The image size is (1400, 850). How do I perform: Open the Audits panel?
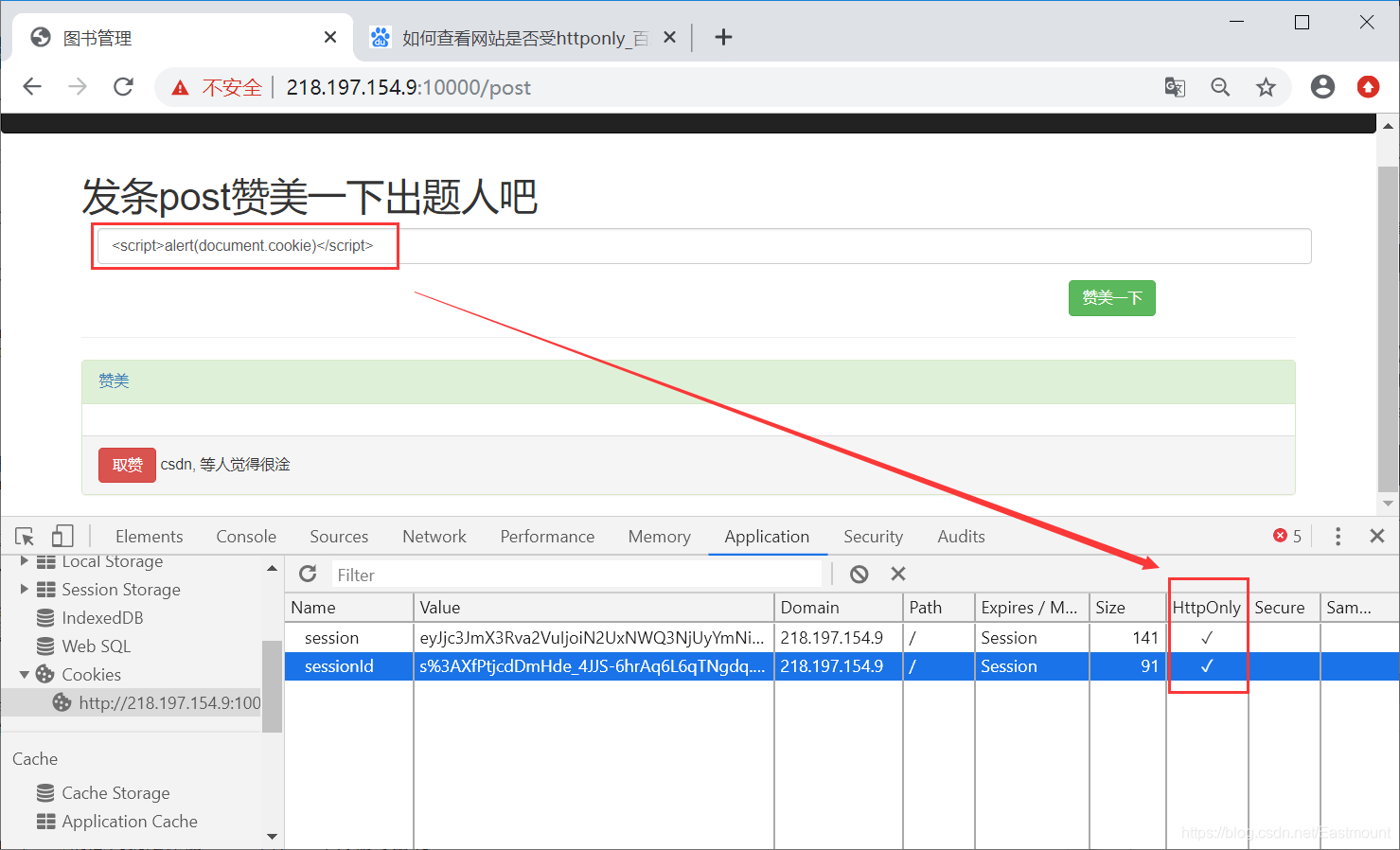click(x=961, y=537)
